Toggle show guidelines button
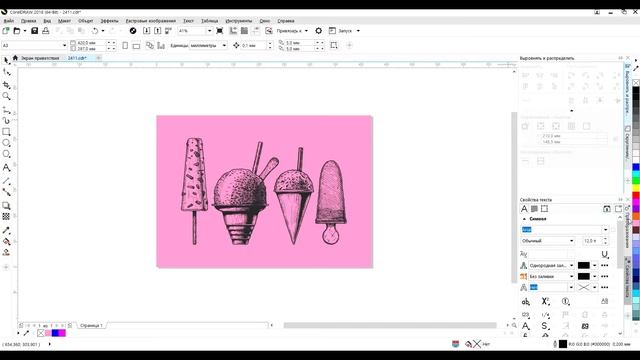640x360 pixels. point(256,31)
